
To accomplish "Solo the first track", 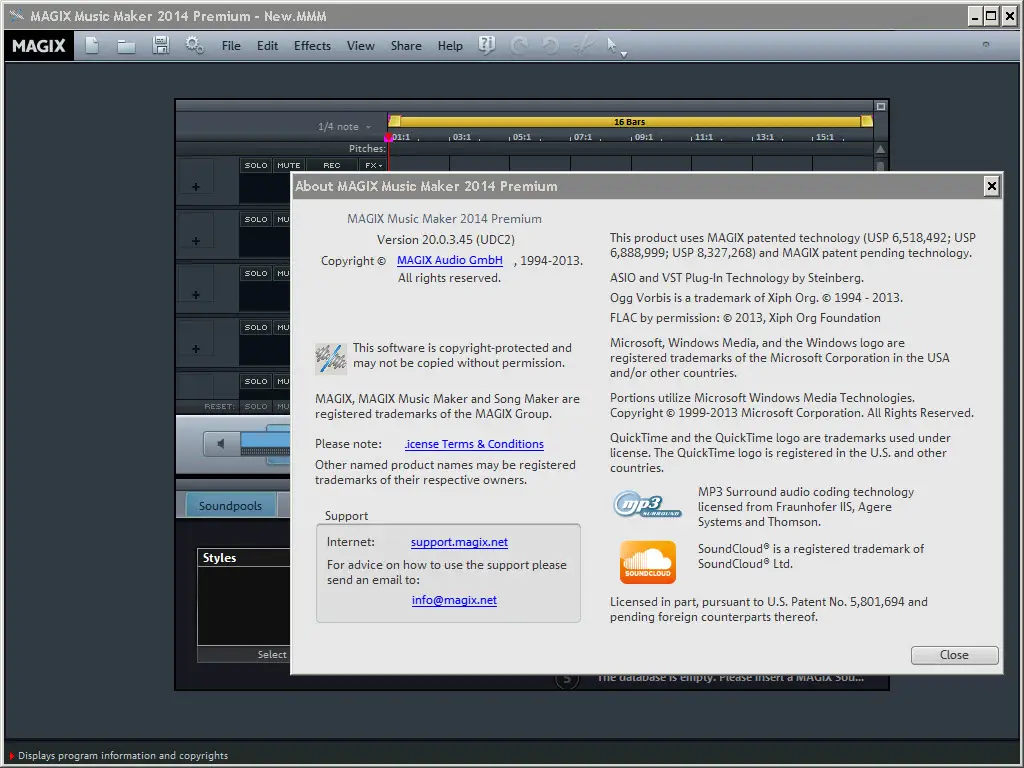I will 256,165.
